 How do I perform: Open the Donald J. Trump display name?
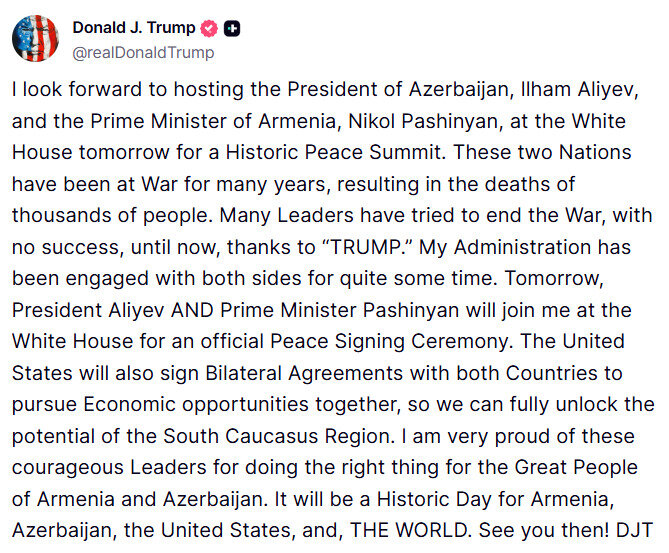pyautogui.click(x=134, y=28)
